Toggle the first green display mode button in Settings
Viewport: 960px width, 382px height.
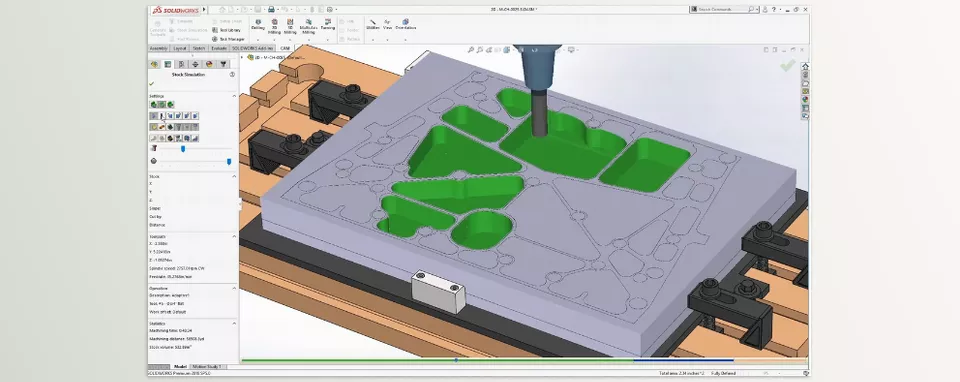pos(154,105)
